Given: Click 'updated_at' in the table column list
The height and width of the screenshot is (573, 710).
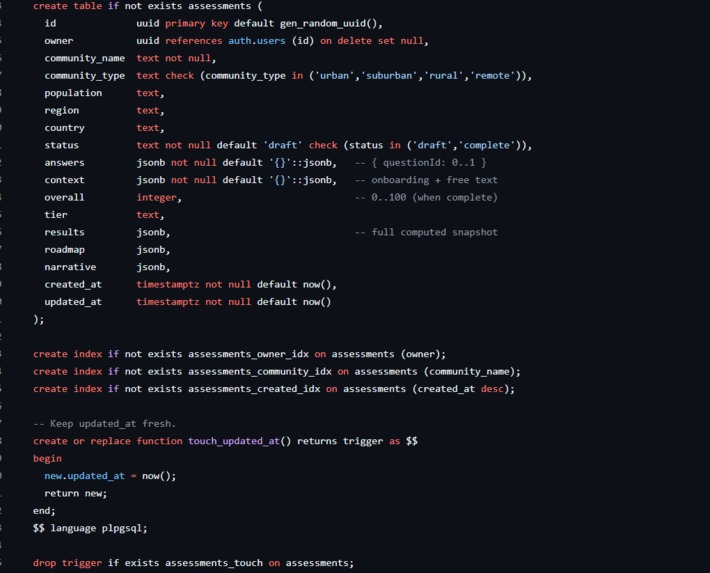Looking at the screenshot, I should pos(73,302).
